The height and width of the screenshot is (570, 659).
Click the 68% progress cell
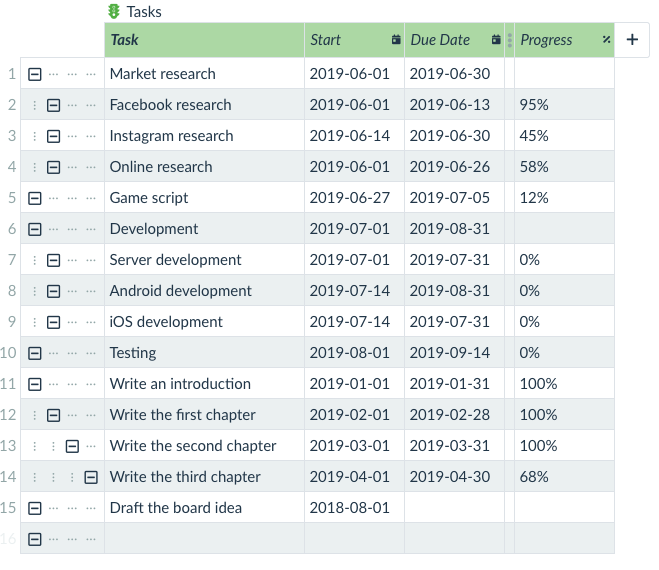[564, 477]
